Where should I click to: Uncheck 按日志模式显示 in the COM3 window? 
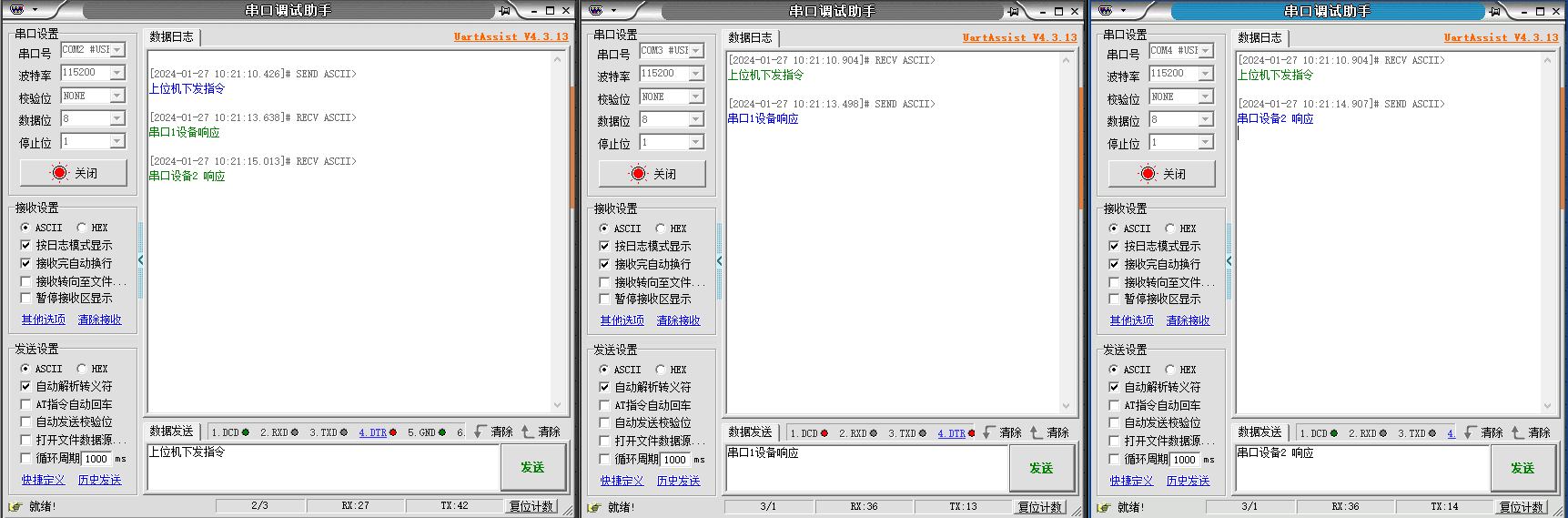604,246
